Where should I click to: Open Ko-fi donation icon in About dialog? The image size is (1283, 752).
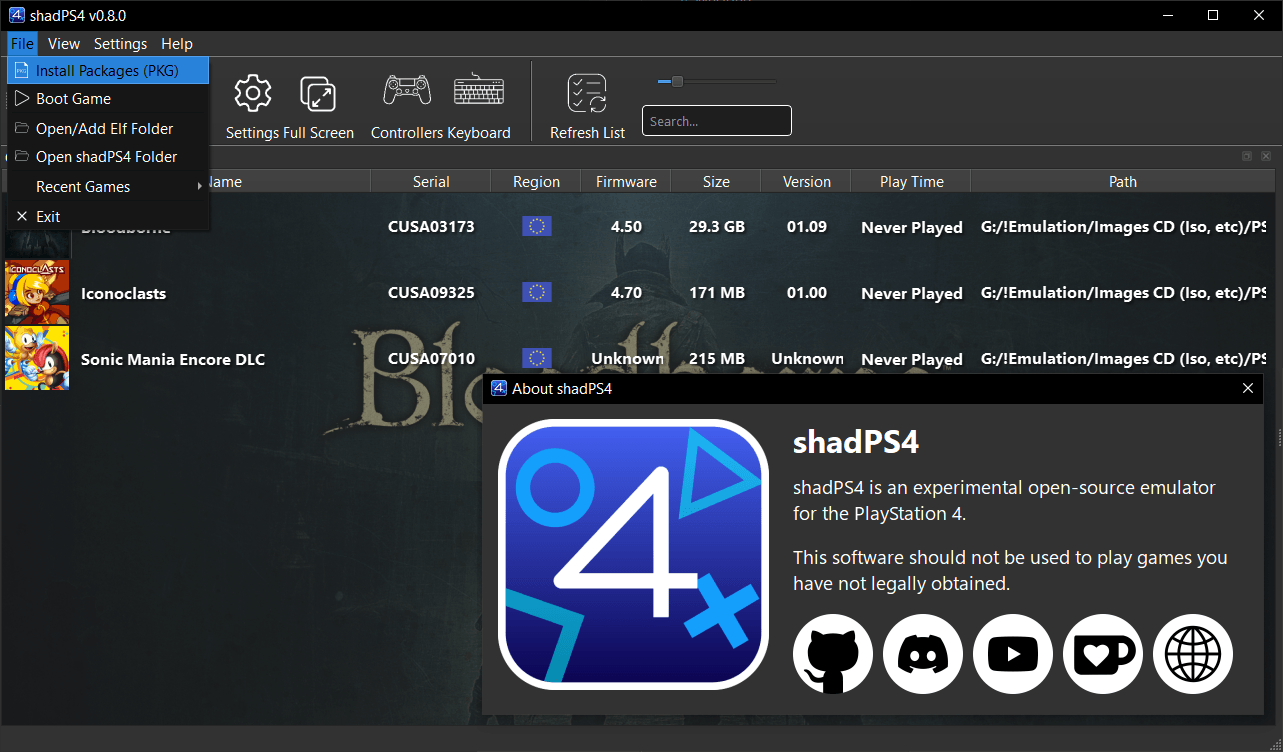pyautogui.click(x=1103, y=654)
